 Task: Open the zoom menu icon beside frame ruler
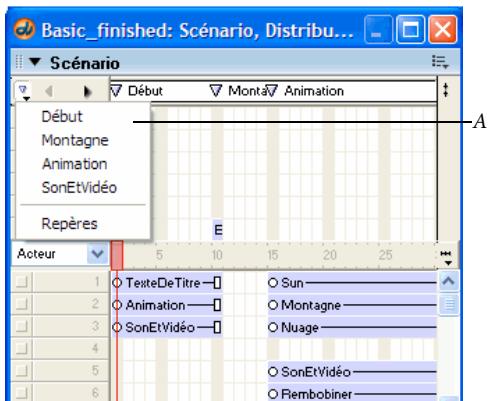pos(446,258)
